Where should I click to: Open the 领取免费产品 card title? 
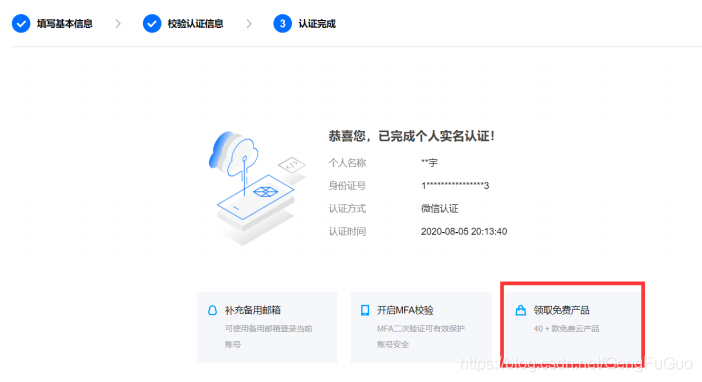[x=561, y=310]
